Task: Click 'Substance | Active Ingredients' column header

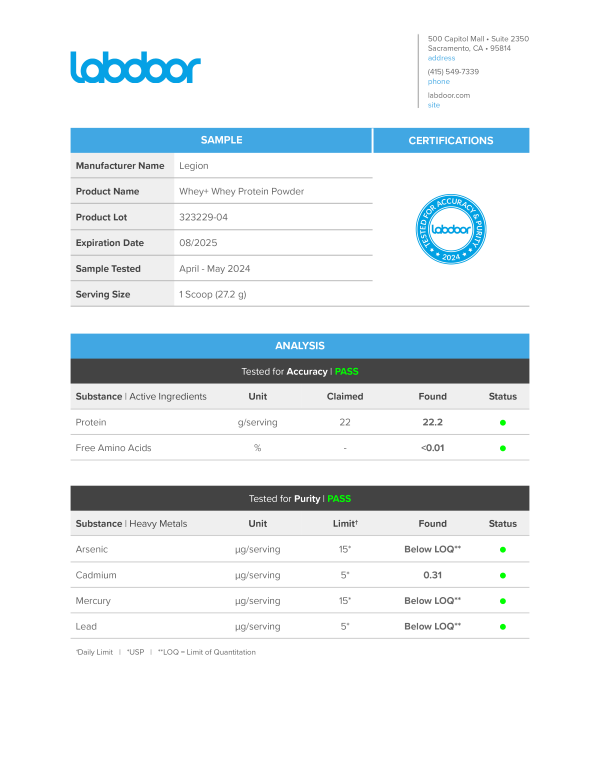Action: click(x=141, y=396)
